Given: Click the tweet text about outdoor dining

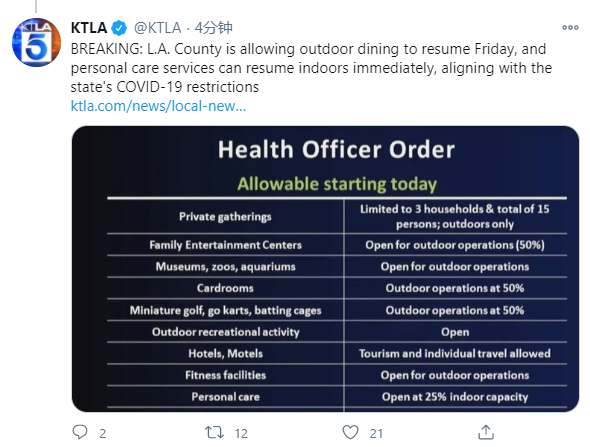Looking at the screenshot, I should click(312, 68).
